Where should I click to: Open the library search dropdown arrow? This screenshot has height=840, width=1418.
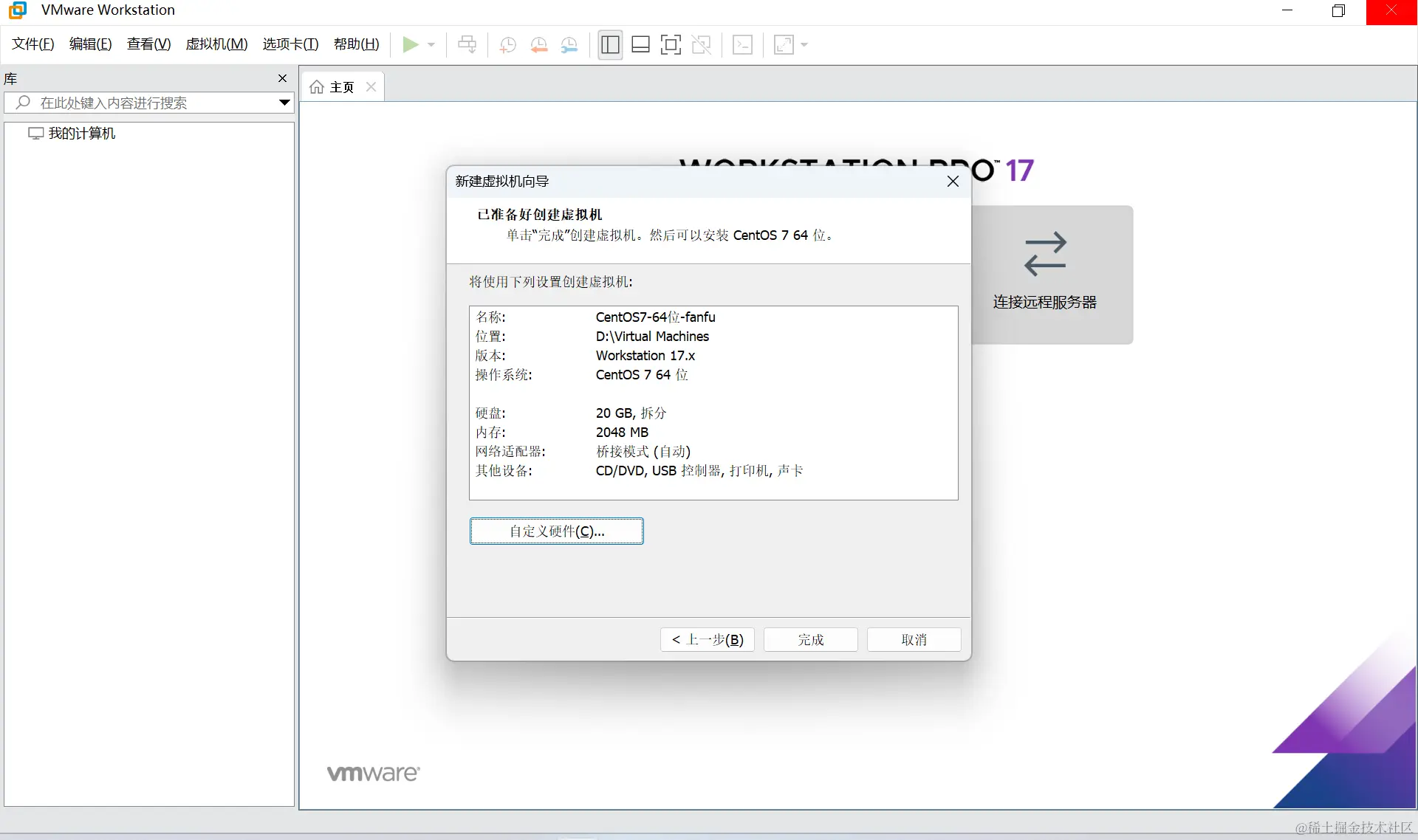(x=284, y=103)
